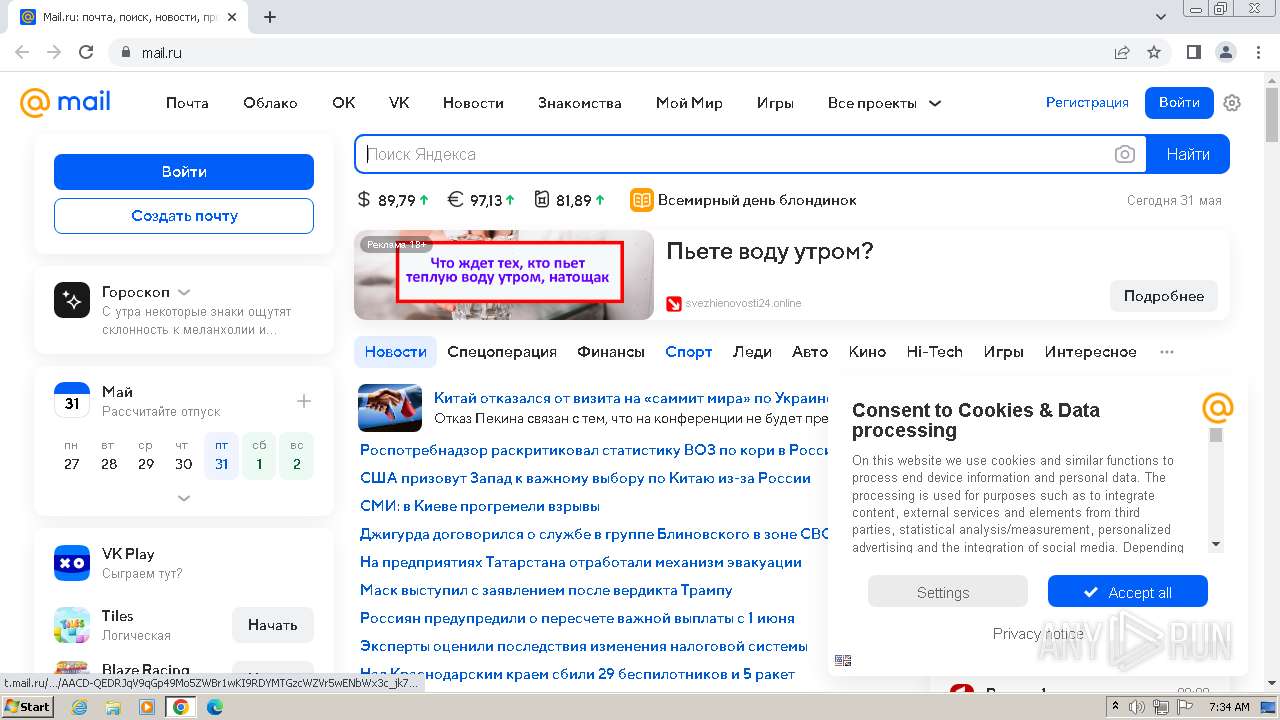Open the Китай отказался news thumbnail
1280x720 pixels.
point(390,407)
